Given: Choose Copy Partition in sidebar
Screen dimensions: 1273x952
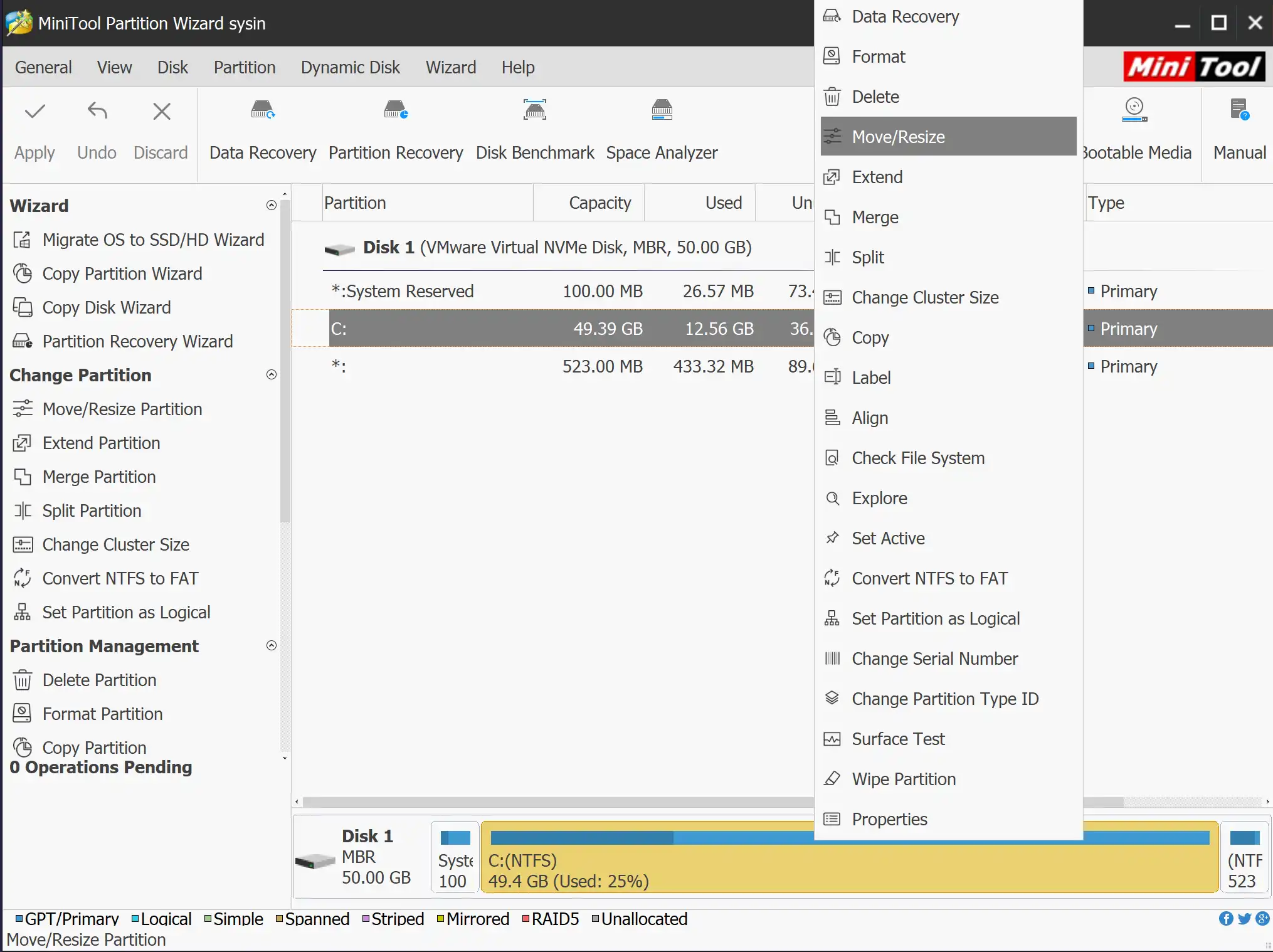Looking at the screenshot, I should click(79, 748).
